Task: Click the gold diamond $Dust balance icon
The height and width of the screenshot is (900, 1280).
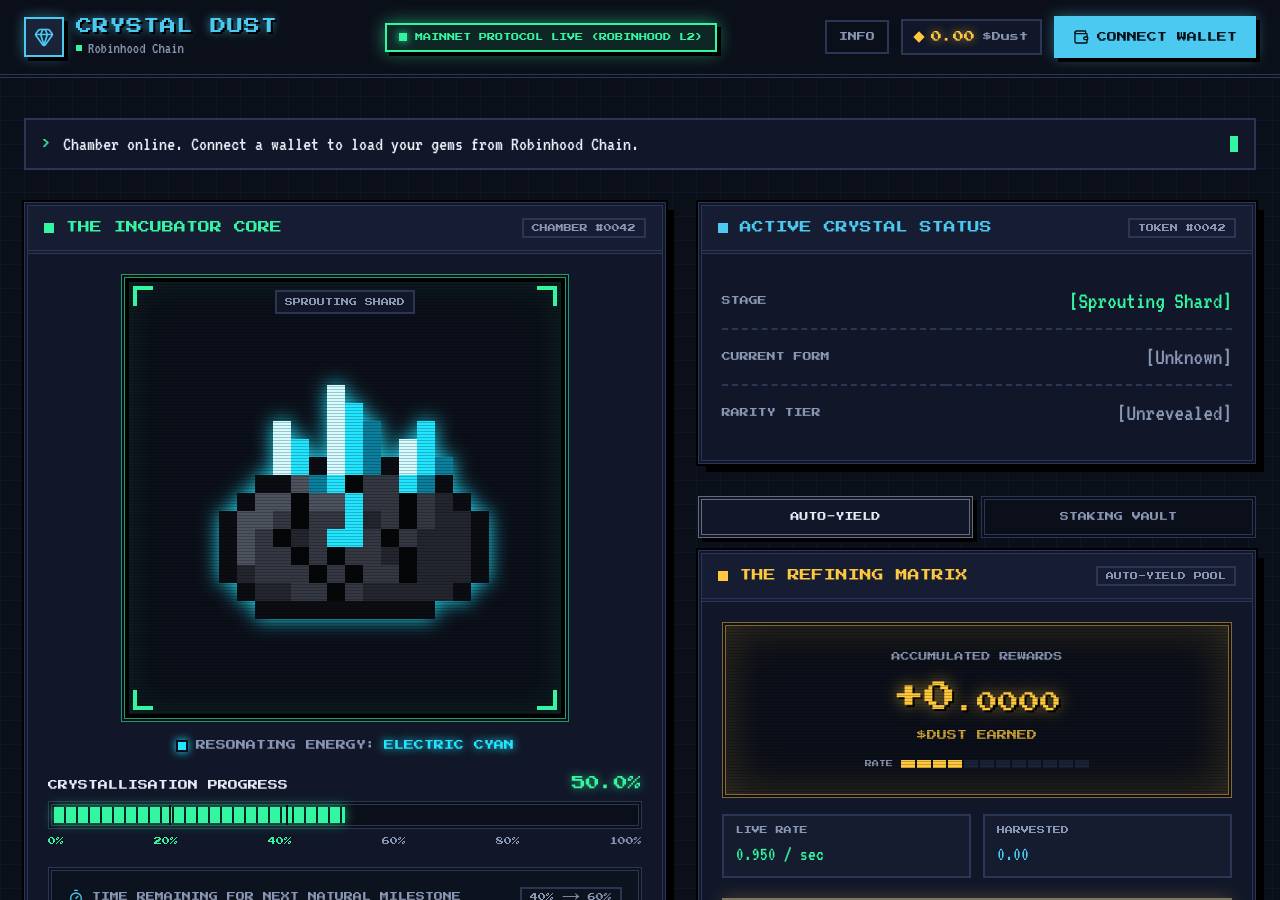Action: tap(919, 37)
